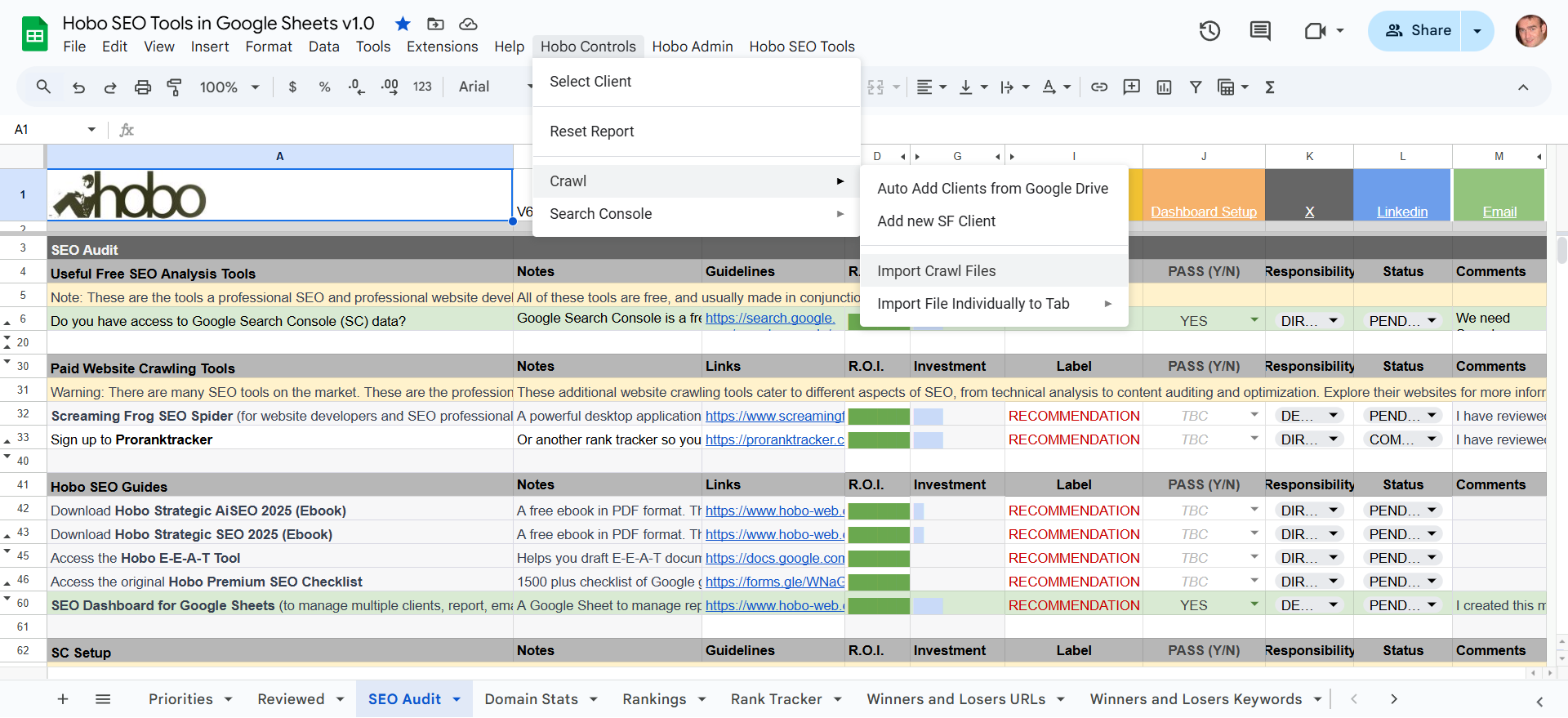Choose Auto Add Clients from Google Drive
Image resolution: width=1568 pixels, height=718 pixels.
(994, 189)
